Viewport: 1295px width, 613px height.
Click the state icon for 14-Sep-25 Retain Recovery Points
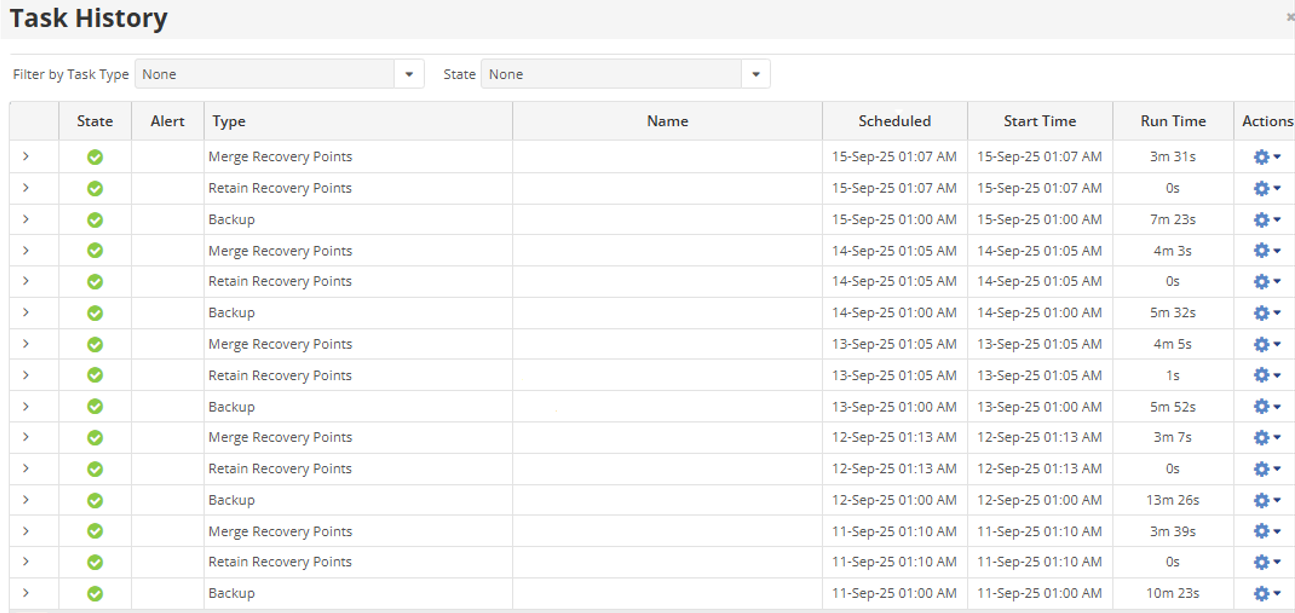[95, 281]
